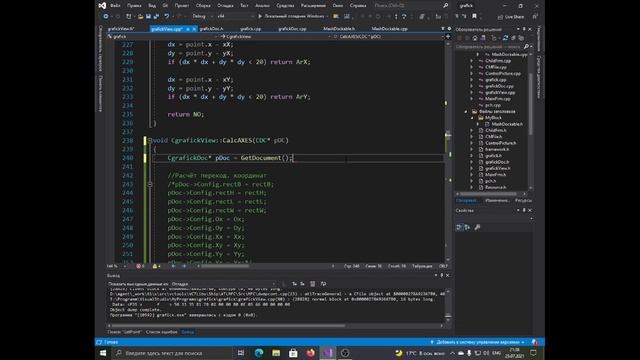Select Resource.h in Solution Explorer
This screenshot has width=640, height=360.
pos(496,187)
